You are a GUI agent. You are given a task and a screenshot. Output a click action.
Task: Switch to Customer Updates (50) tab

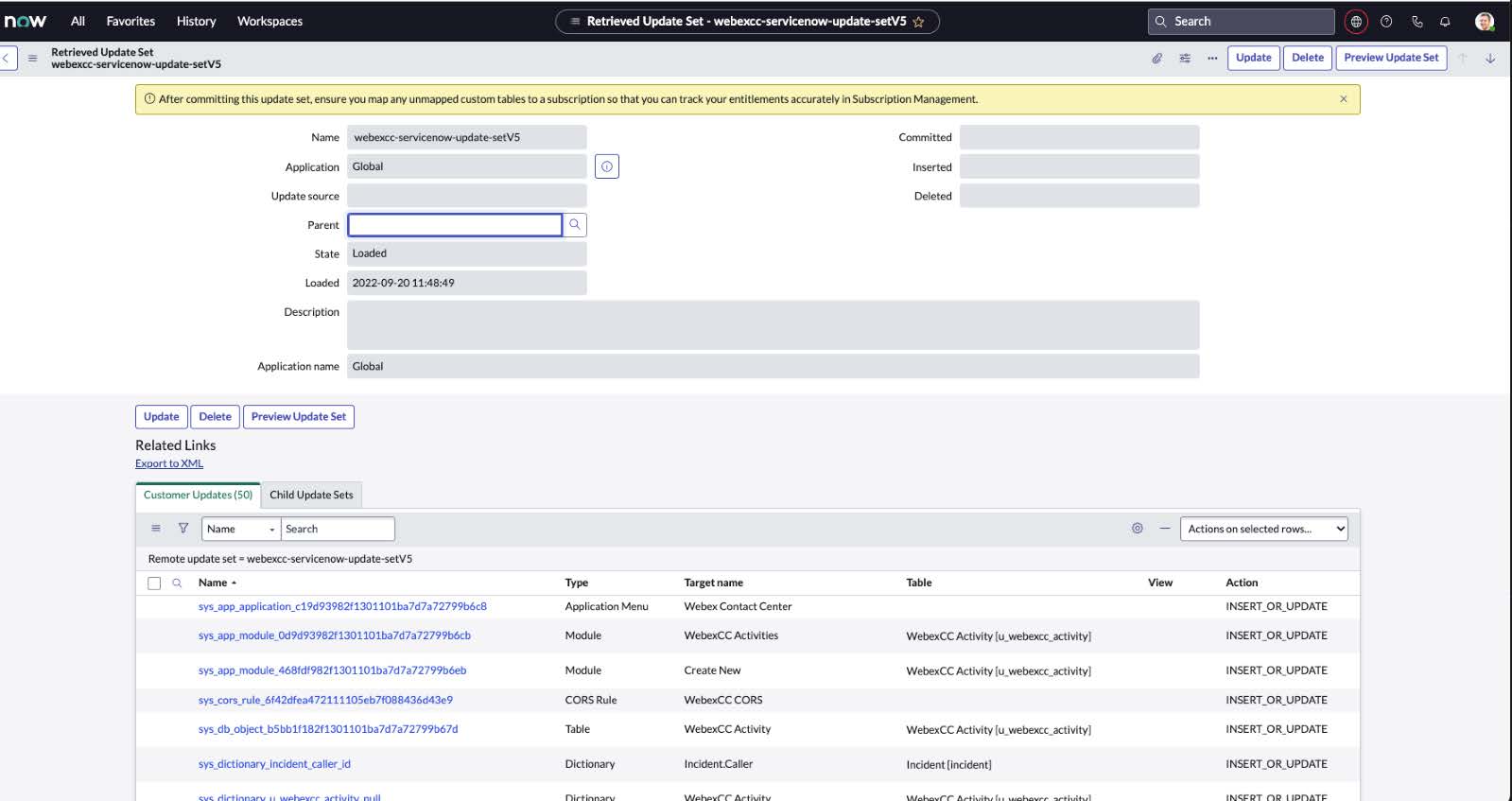coord(198,495)
